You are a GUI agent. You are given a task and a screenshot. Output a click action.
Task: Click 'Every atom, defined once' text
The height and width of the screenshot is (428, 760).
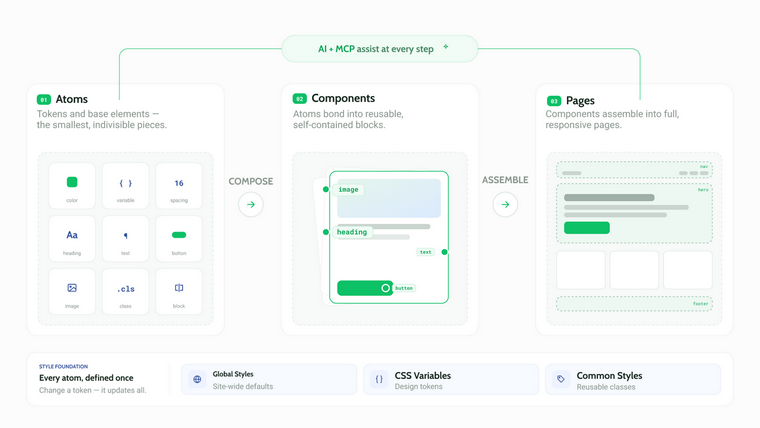coord(86,378)
